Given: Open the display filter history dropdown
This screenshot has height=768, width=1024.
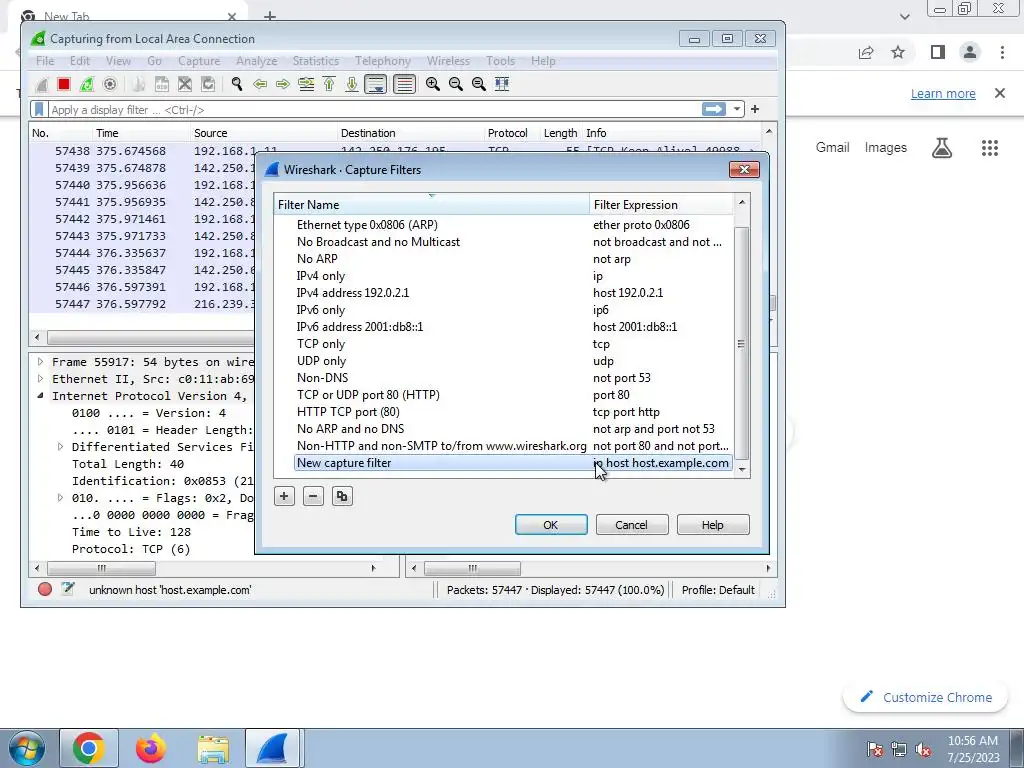Looking at the screenshot, I should click(737, 109).
